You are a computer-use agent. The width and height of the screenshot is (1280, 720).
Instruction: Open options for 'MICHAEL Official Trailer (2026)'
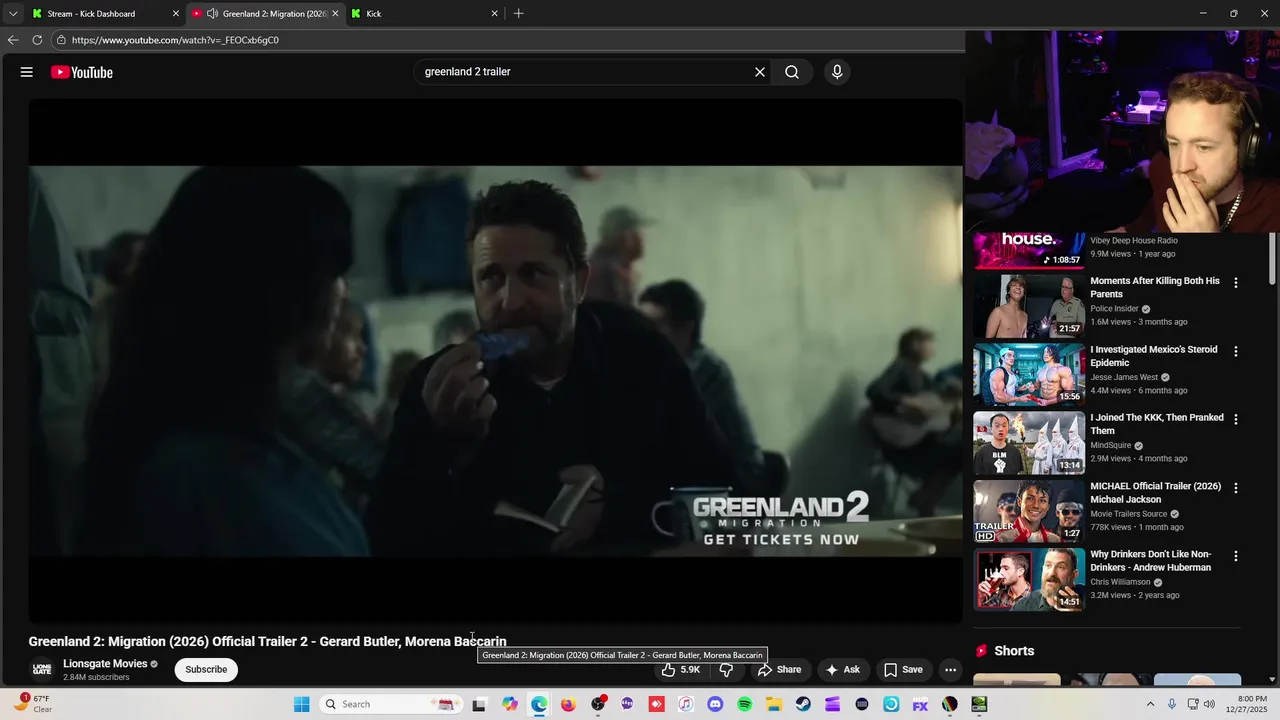click(x=1236, y=488)
